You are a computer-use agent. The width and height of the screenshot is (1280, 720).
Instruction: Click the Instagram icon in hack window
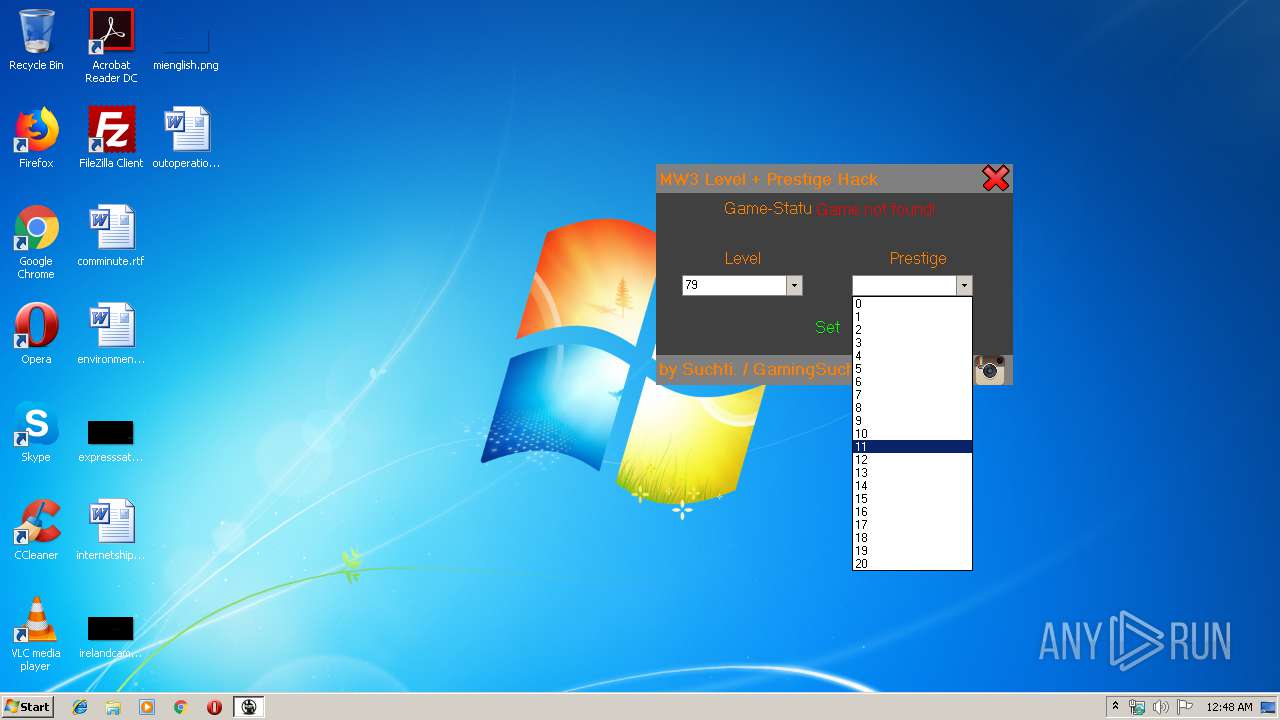(x=990, y=370)
